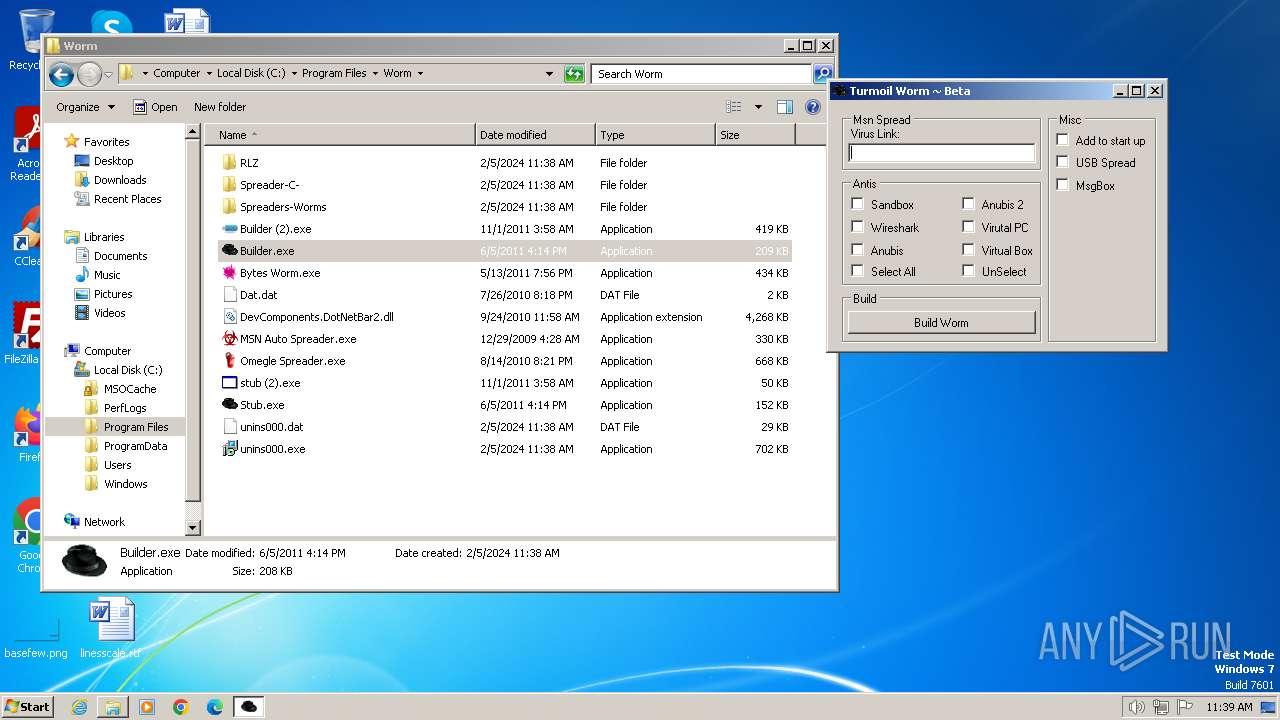Select the DevComponents.DotNetBar2.dll file icon
Viewport: 1280px width, 720px height.
(229, 317)
